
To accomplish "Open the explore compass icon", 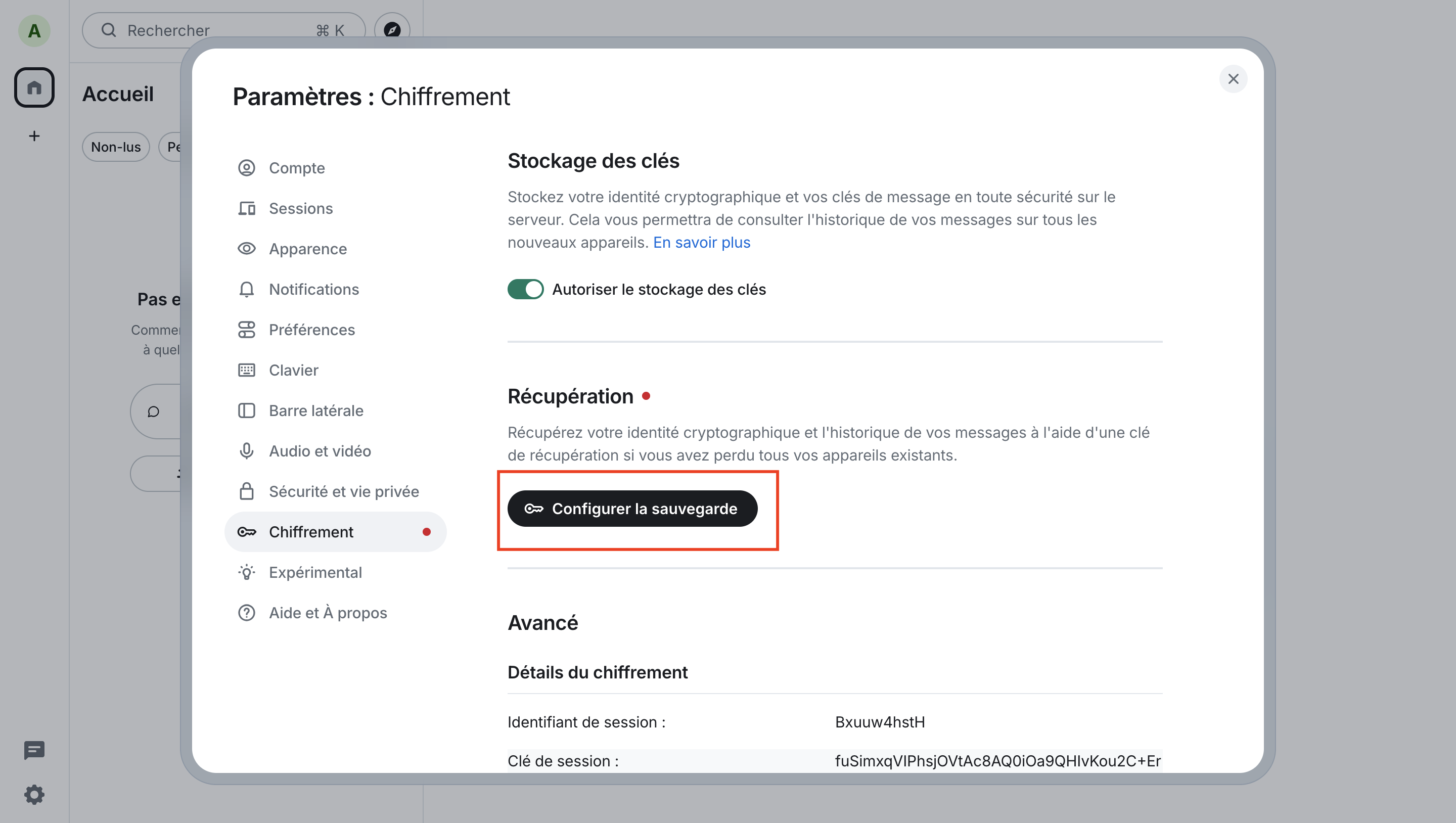I will [392, 29].
